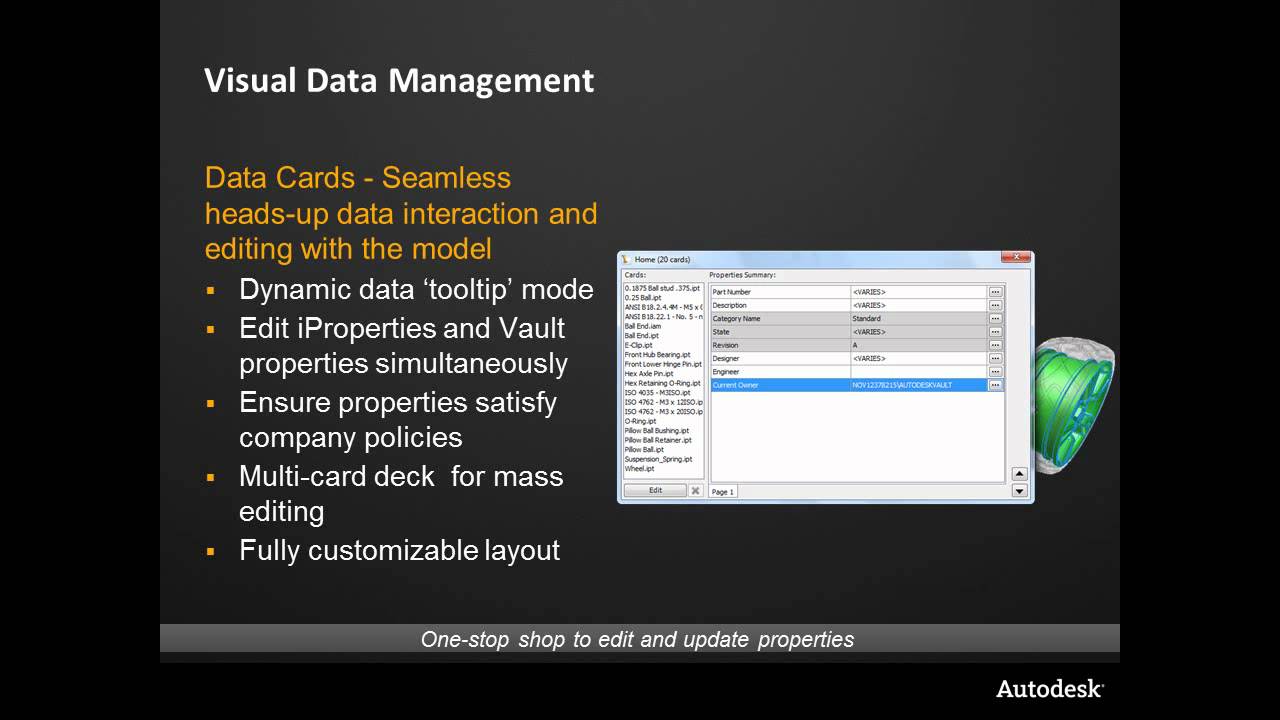Click the Category Name value Standard
This screenshot has width=1280, height=720.
click(x=918, y=318)
